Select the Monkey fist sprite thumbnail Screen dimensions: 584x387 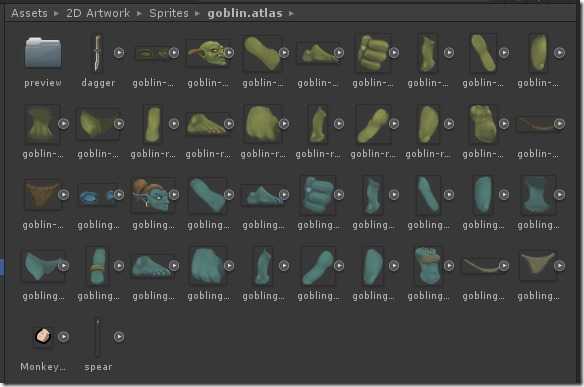(42, 336)
